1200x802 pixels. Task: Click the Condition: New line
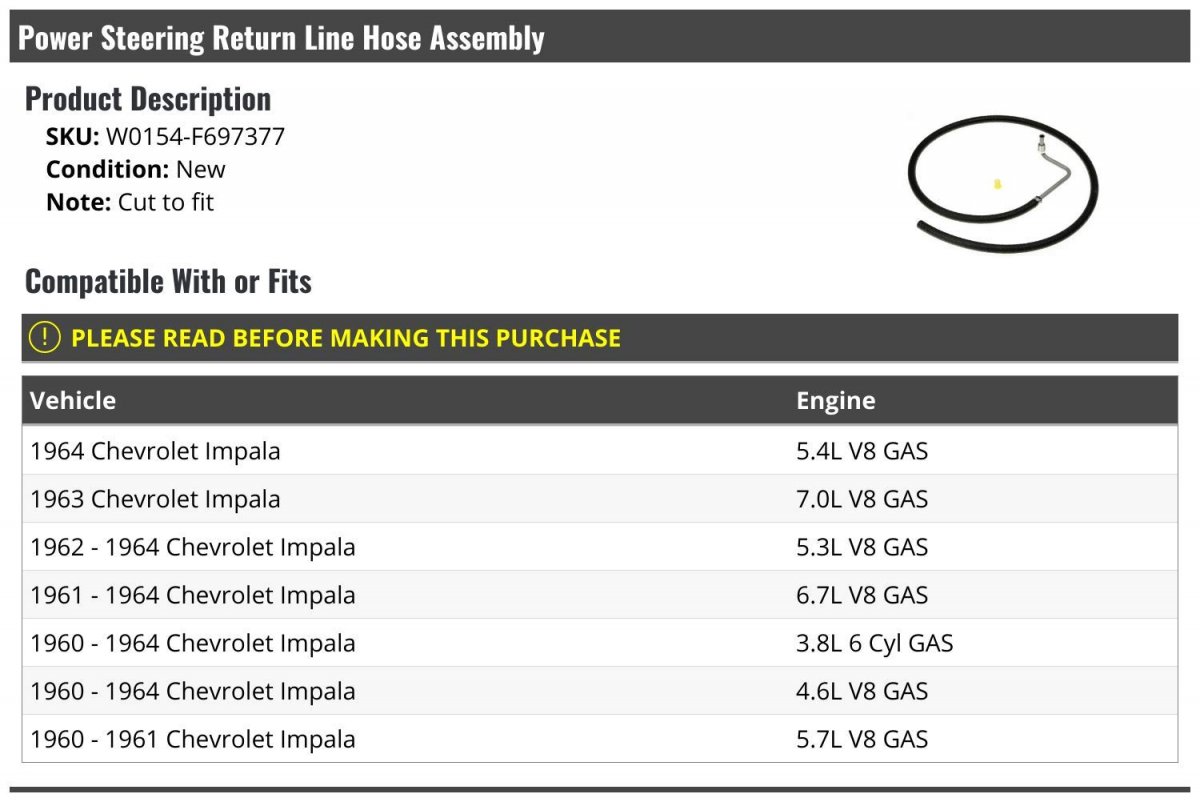[136, 169]
